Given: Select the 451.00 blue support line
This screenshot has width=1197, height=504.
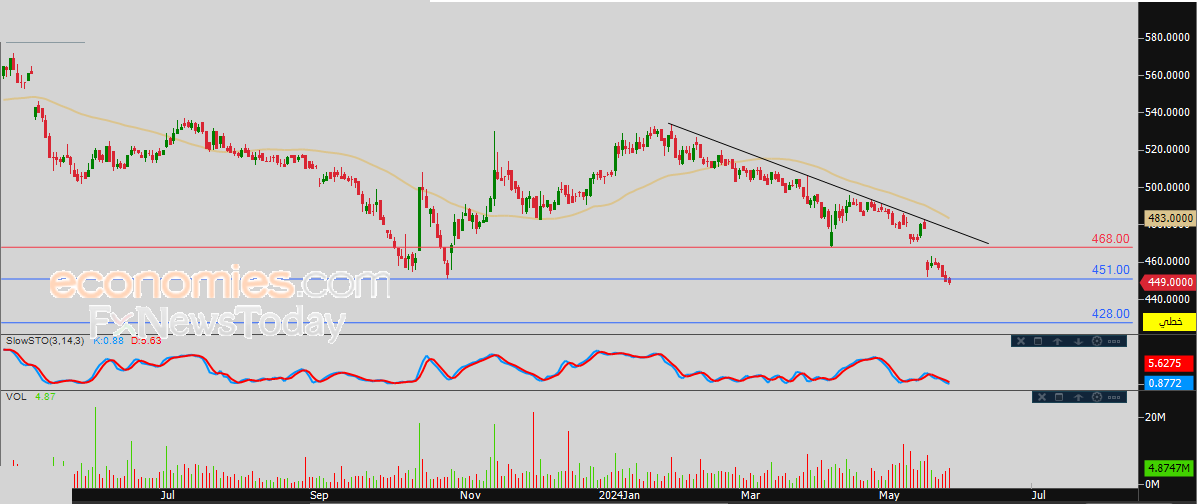Looking at the screenshot, I should 565,279.
